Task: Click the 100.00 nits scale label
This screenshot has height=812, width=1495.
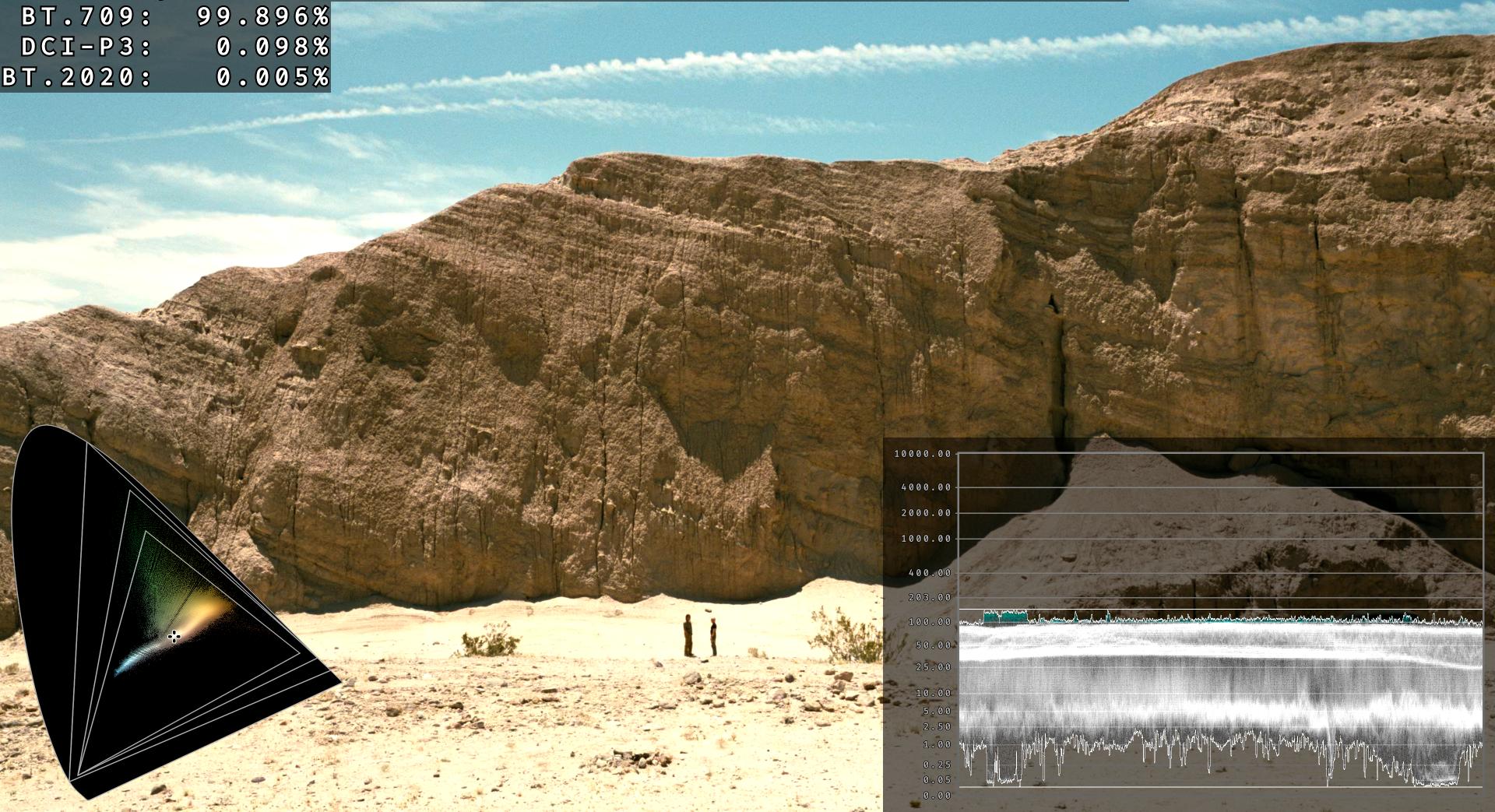Action: (928, 622)
